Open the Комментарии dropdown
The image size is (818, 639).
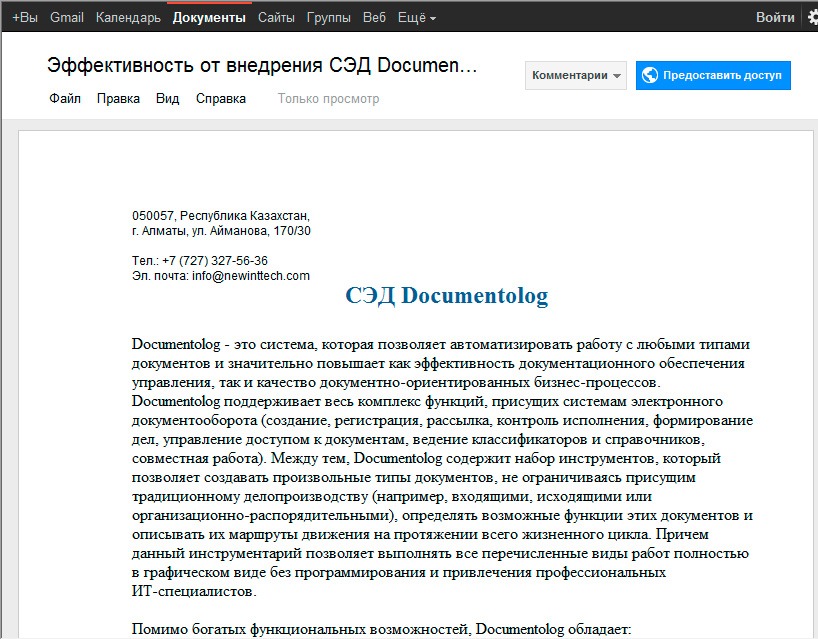575,75
